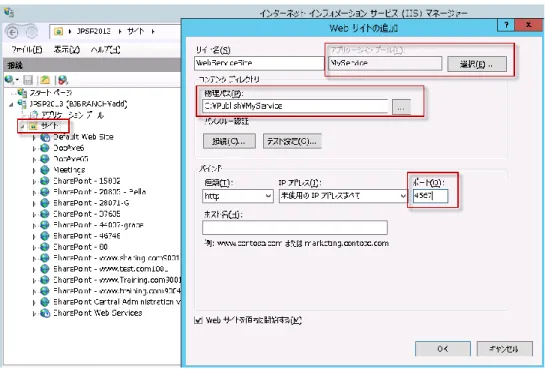Collapse the sites tree node
Viewport: 545px width, 369px height.
point(23,126)
